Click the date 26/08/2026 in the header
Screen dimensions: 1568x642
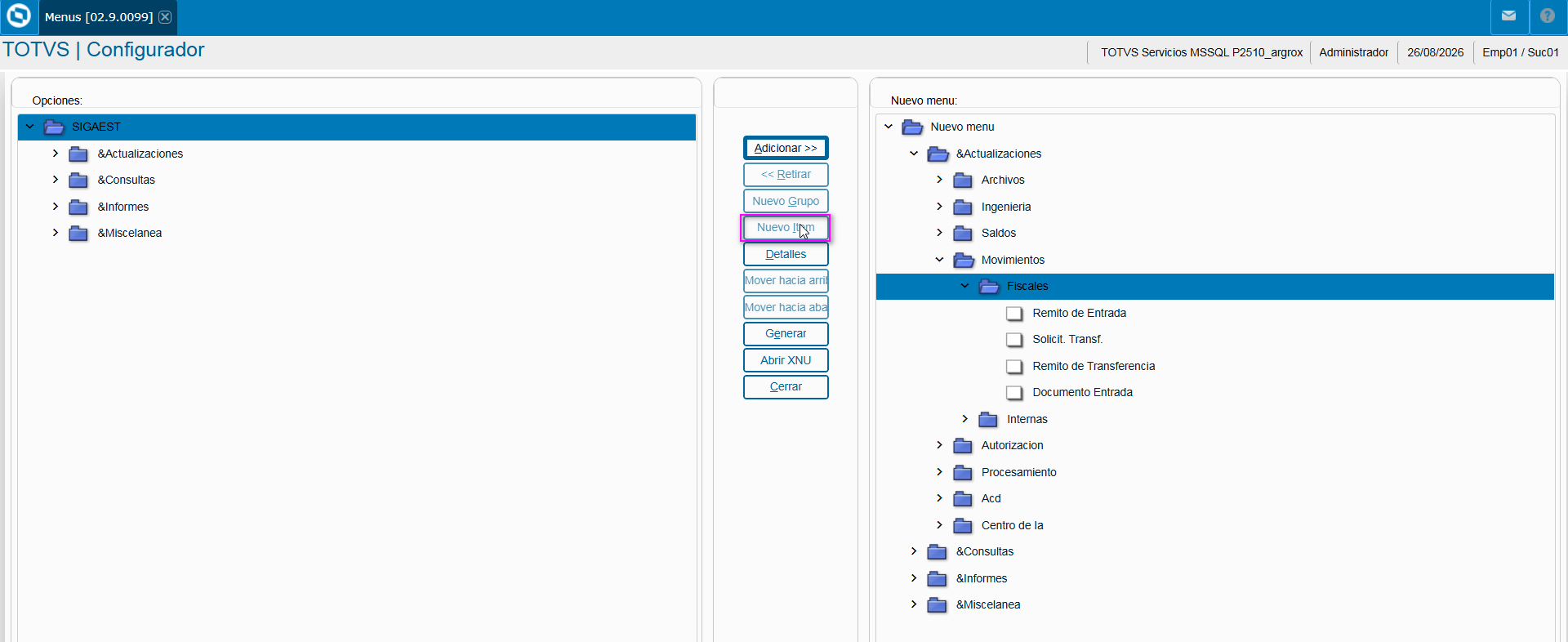(1435, 52)
